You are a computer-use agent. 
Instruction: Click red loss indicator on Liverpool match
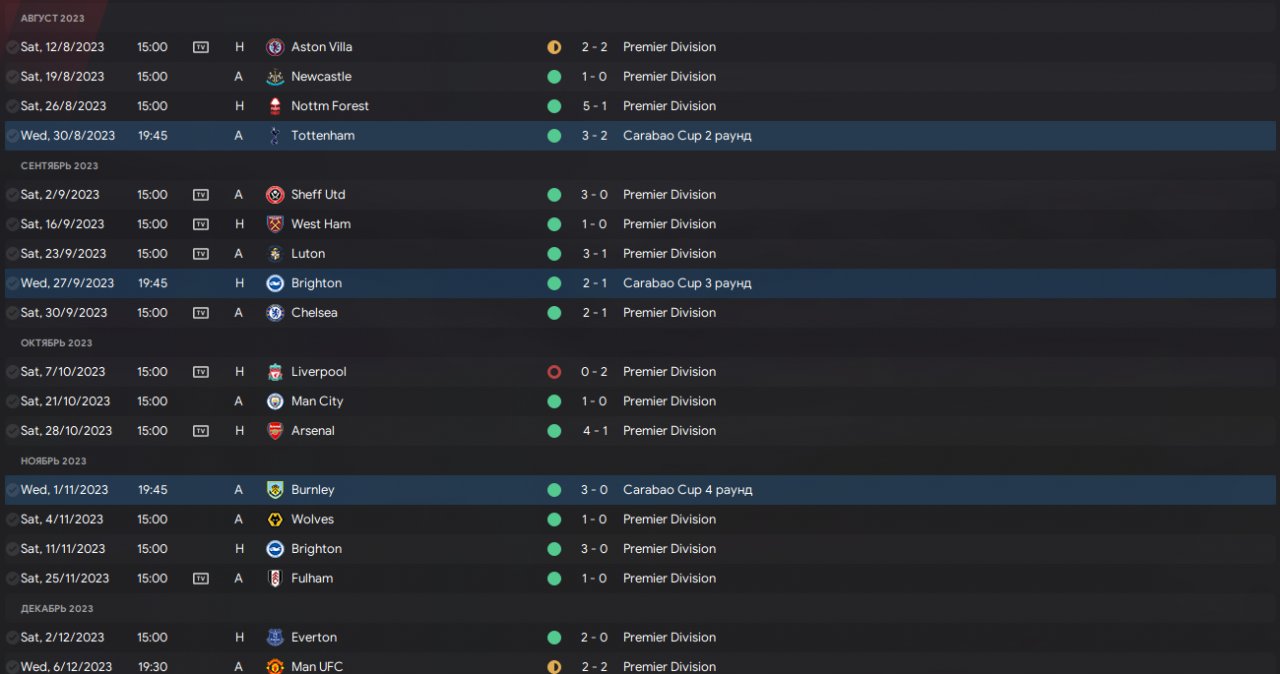click(554, 372)
